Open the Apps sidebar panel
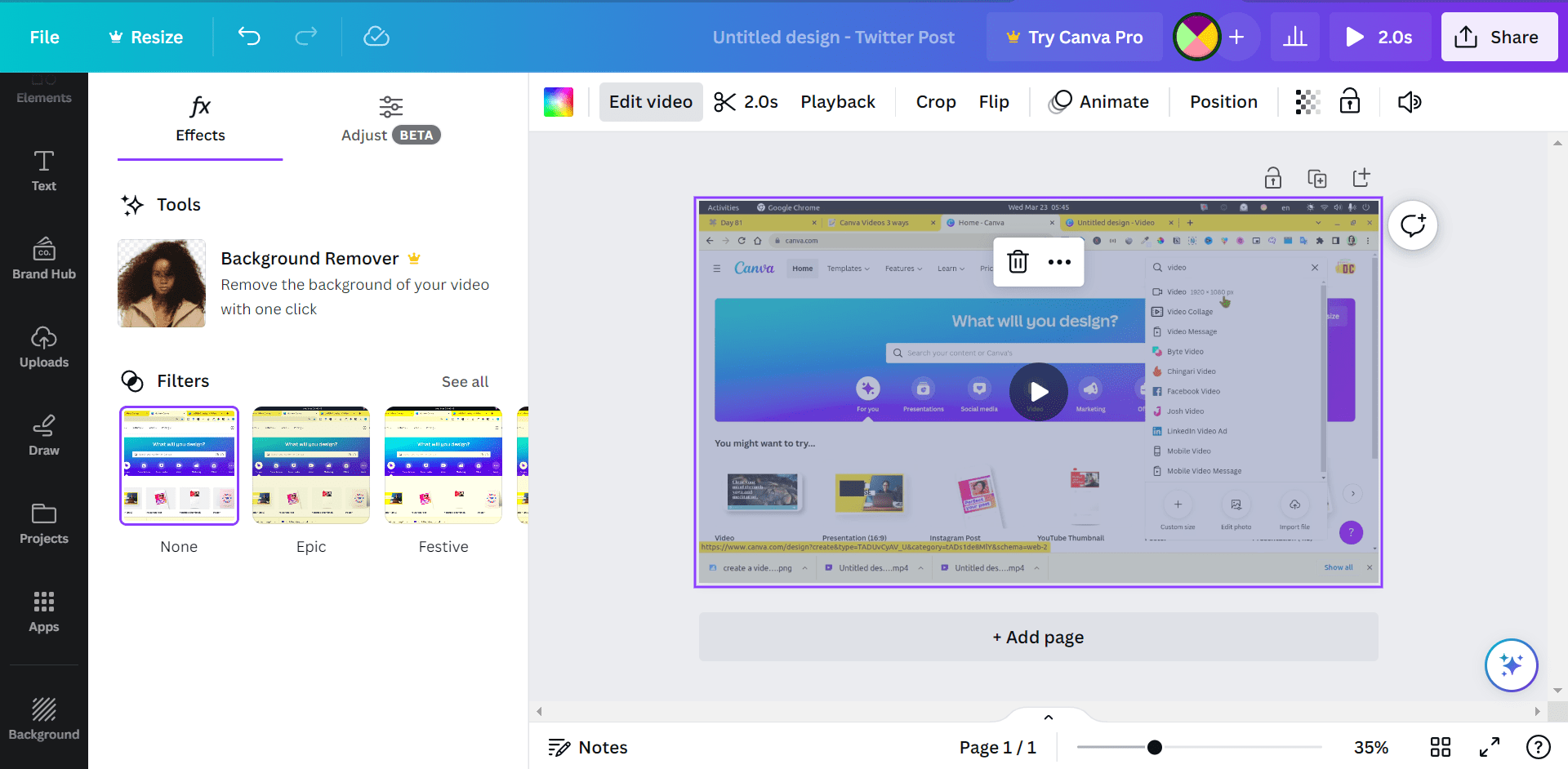The image size is (1568, 769). [44, 612]
